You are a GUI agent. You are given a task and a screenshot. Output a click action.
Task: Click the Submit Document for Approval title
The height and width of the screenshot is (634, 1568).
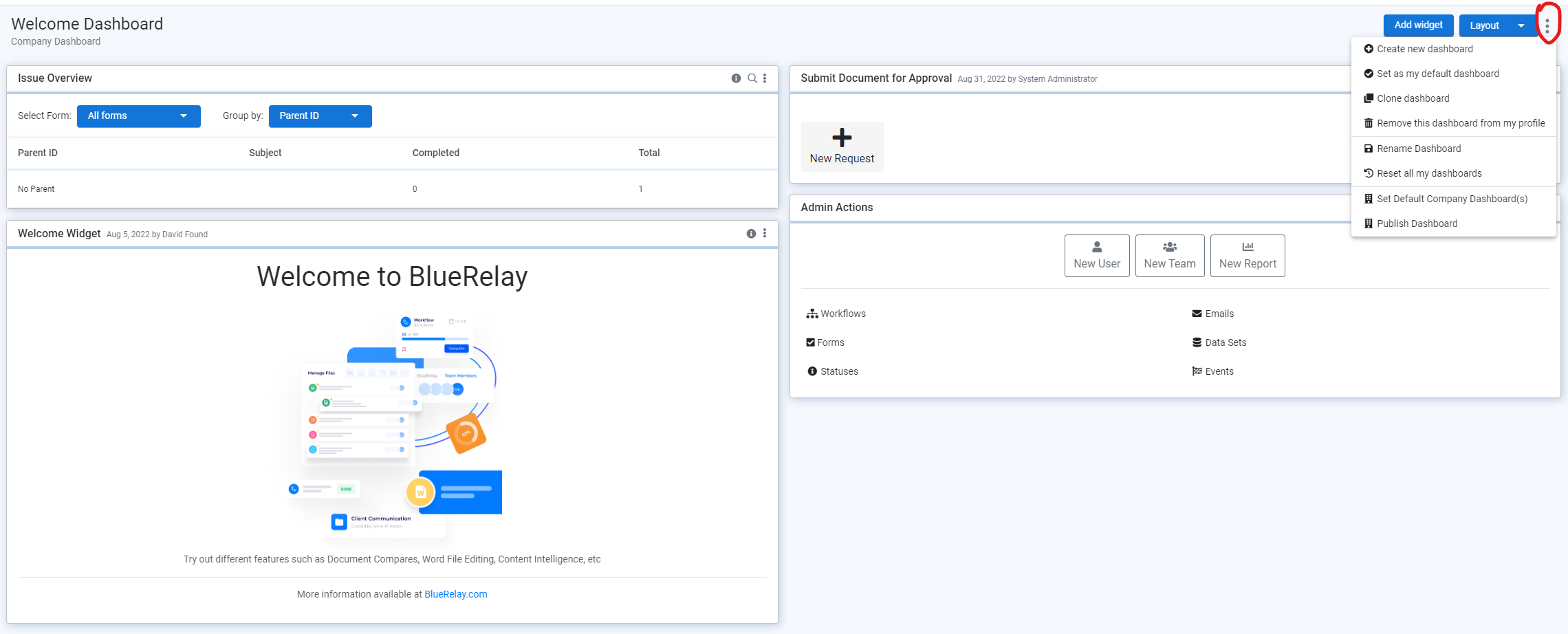click(876, 78)
